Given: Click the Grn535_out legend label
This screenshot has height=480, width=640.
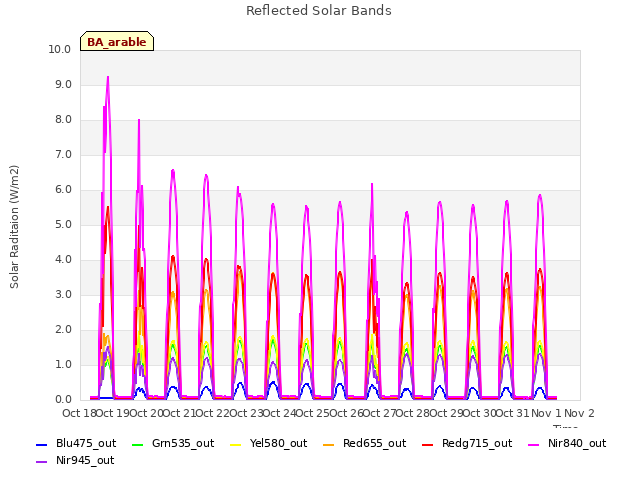Looking at the screenshot, I should click(x=183, y=443).
